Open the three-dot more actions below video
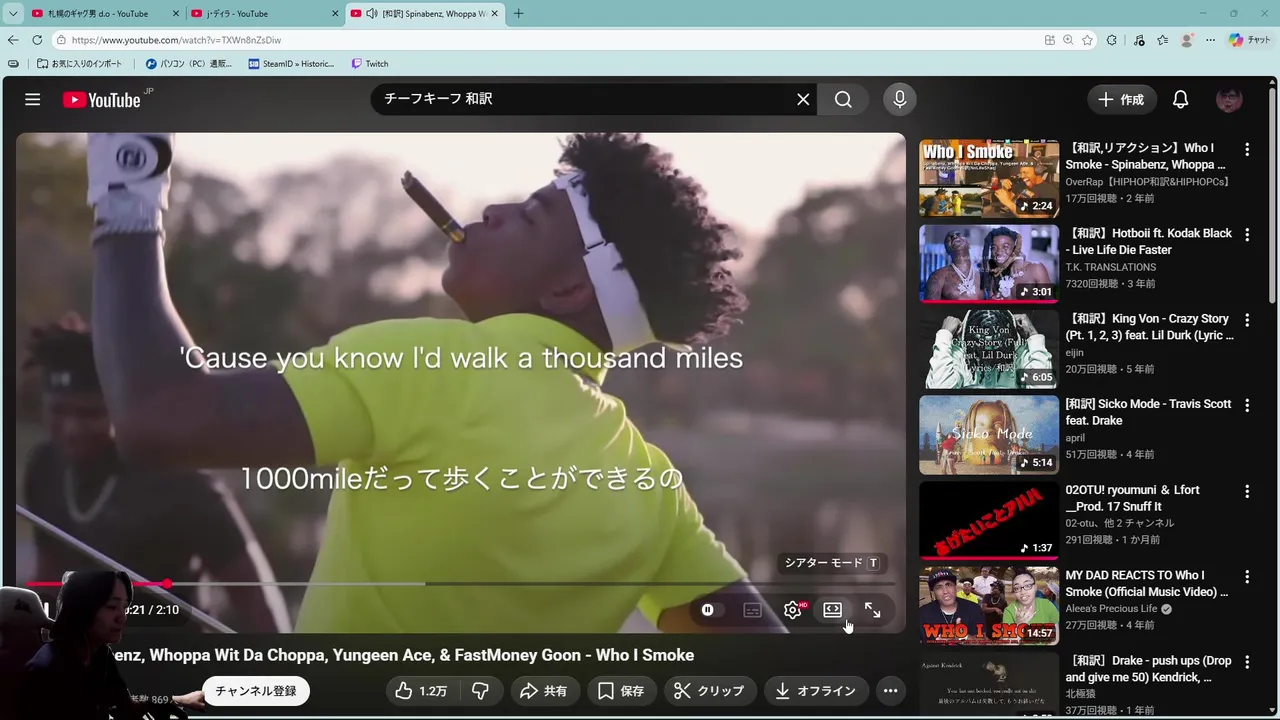This screenshot has width=1280, height=720. tap(890, 691)
